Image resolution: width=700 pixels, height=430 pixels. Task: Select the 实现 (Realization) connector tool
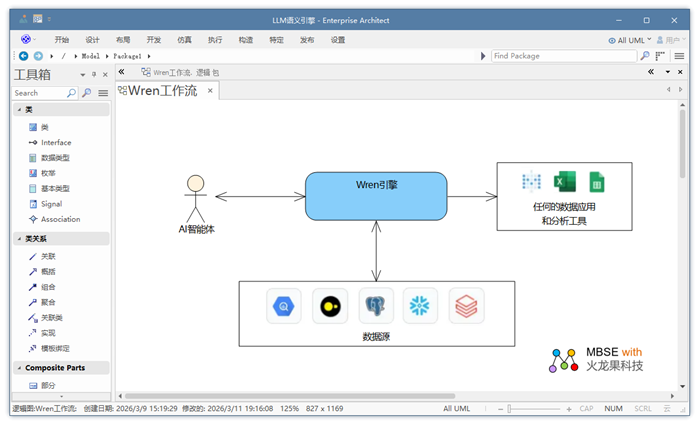[x=48, y=333]
